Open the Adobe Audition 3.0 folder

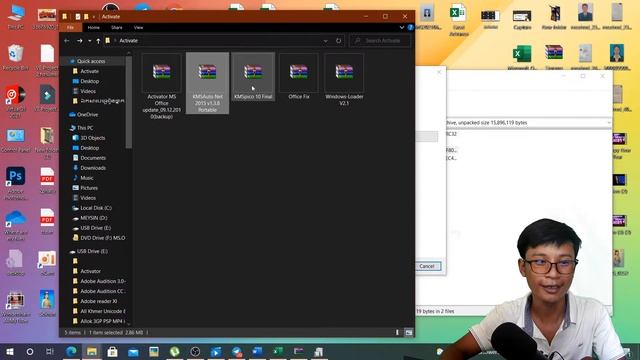coord(103,281)
